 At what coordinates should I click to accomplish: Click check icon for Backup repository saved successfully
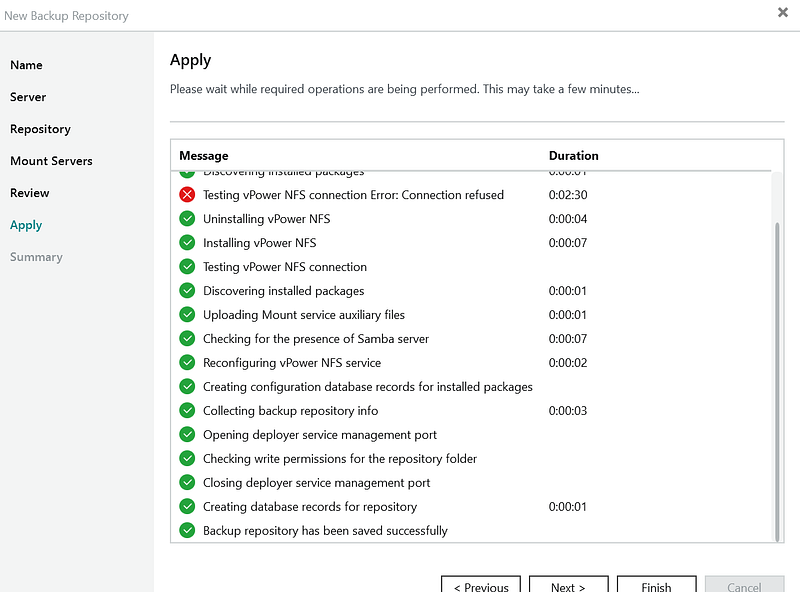187,531
